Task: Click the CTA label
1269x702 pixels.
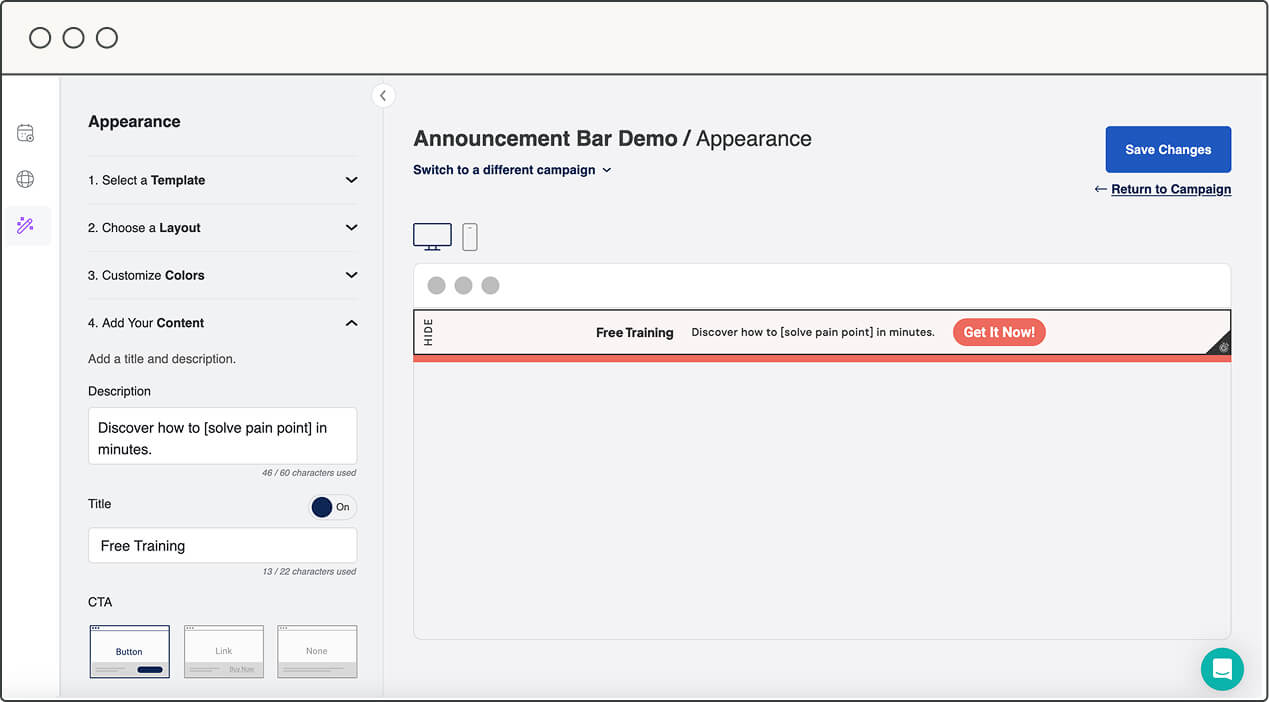Action: click(x=100, y=602)
